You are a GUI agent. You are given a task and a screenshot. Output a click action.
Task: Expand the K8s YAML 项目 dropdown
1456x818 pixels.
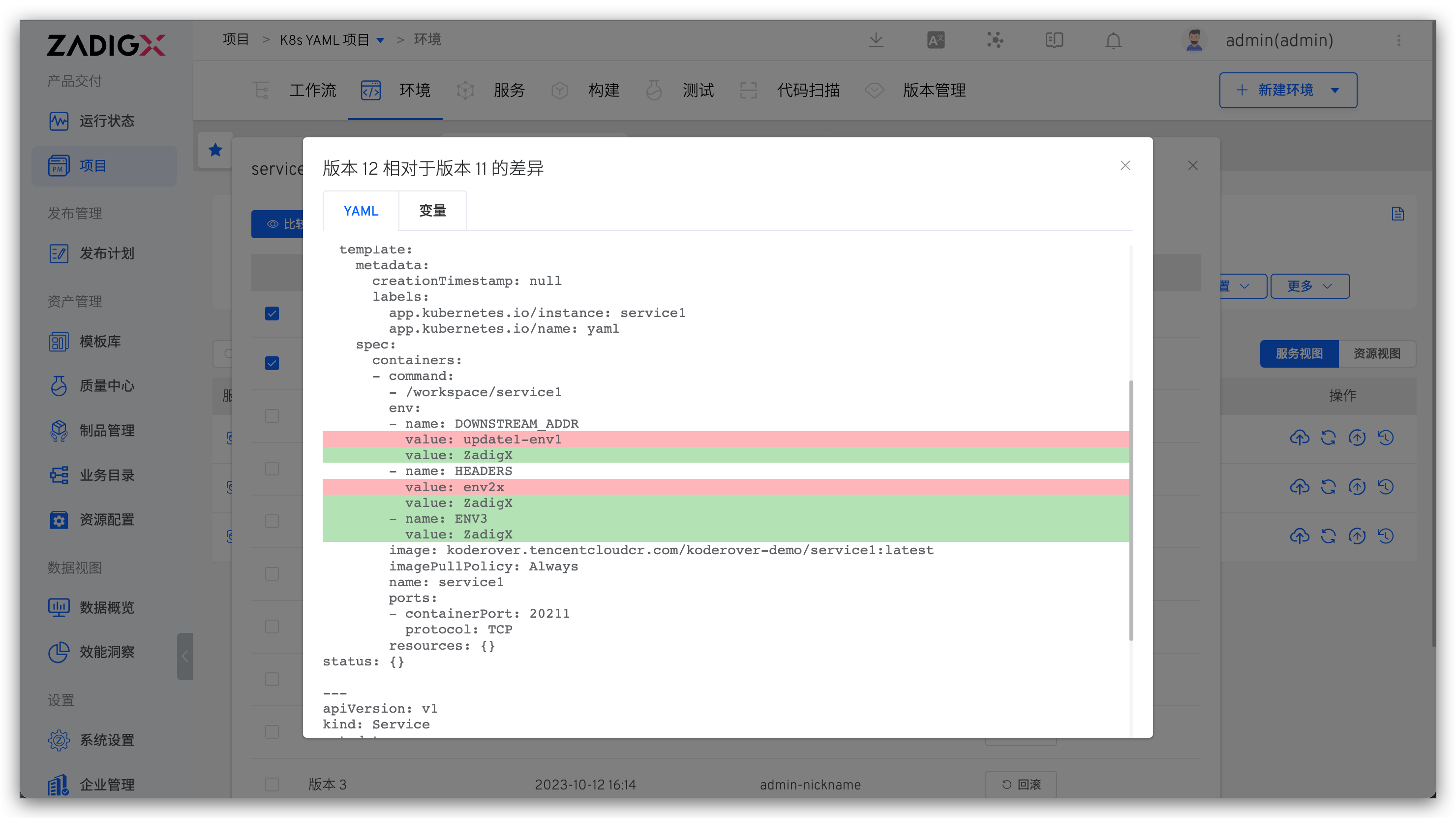point(380,40)
